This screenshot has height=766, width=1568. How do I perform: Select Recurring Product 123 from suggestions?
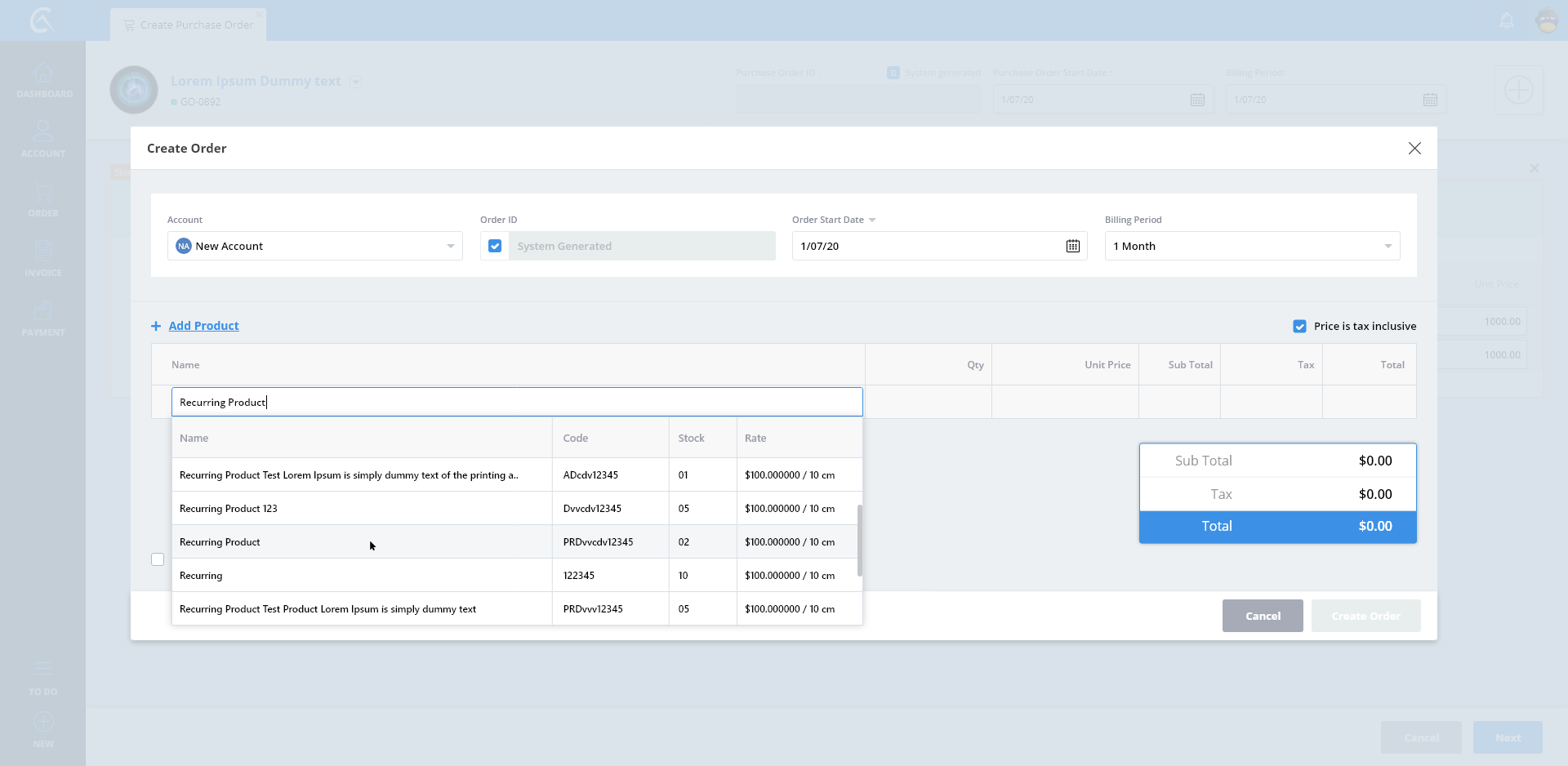tap(229, 509)
